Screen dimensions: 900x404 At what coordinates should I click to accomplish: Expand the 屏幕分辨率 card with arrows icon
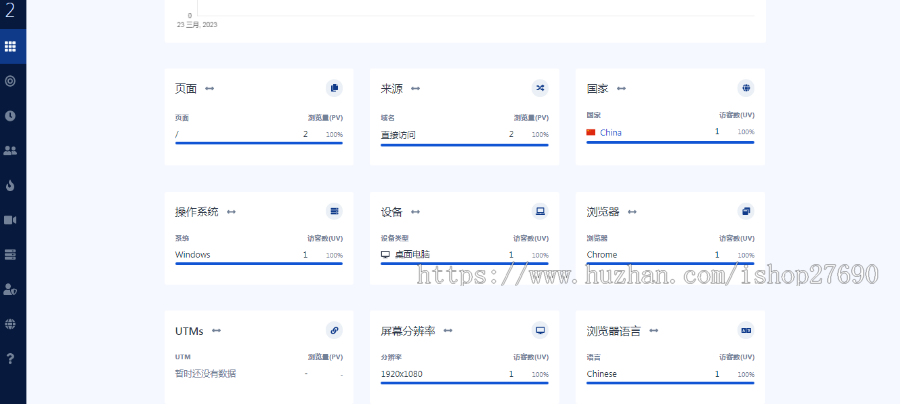tap(448, 331)
